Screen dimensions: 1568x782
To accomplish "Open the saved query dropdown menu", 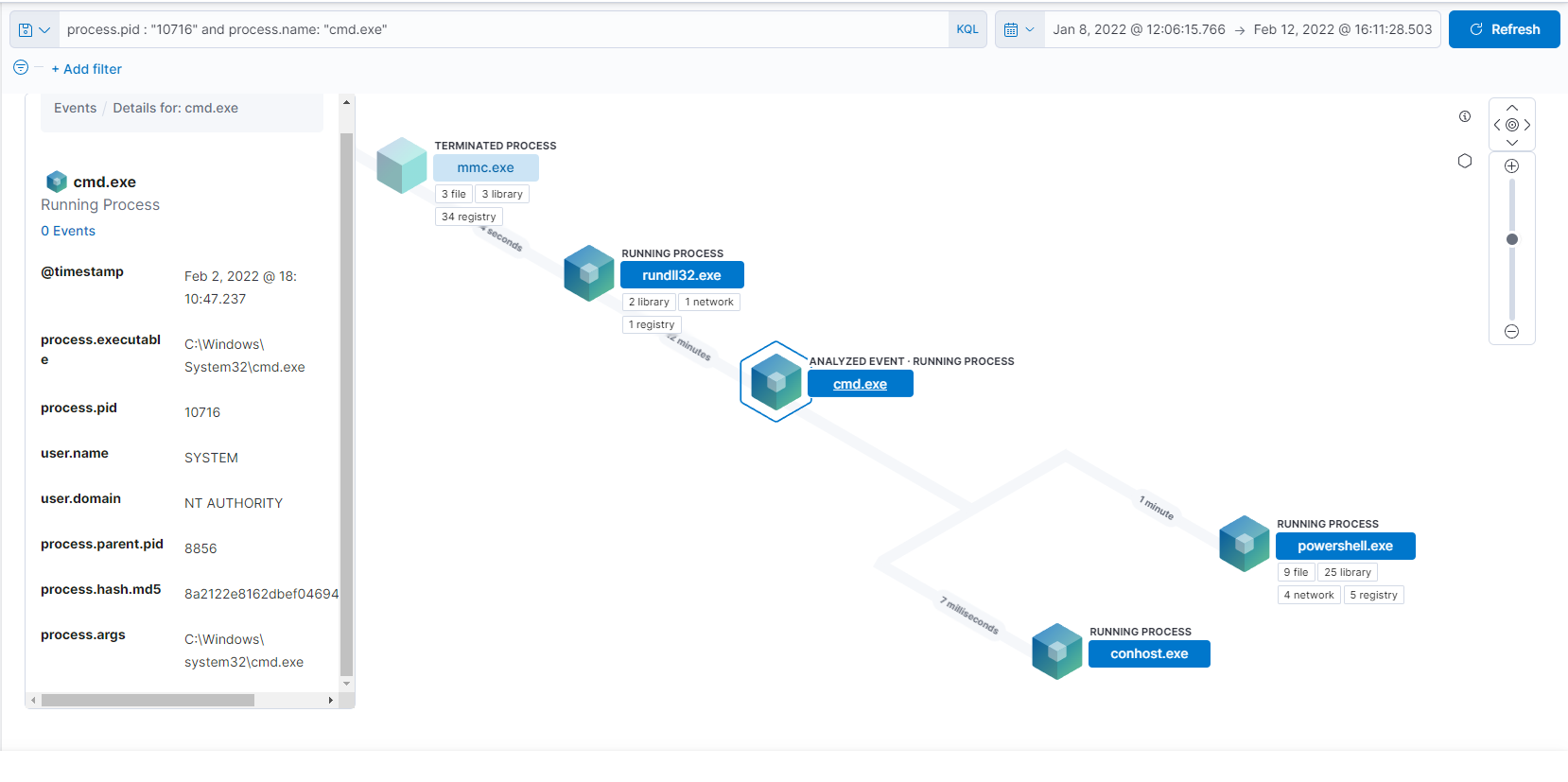I will tap(34, 29).
